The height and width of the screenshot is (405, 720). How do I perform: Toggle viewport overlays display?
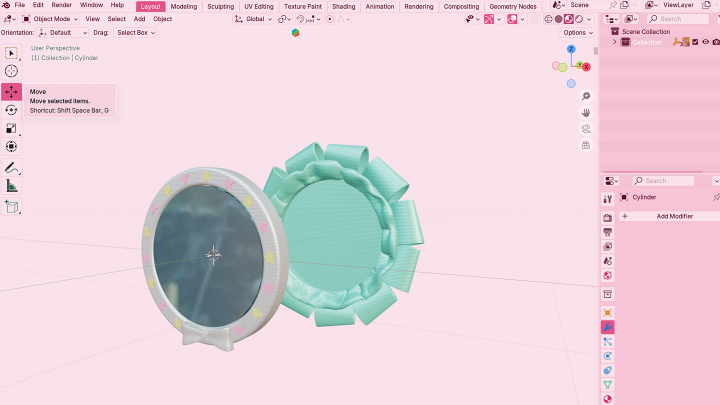coord(512,19)
